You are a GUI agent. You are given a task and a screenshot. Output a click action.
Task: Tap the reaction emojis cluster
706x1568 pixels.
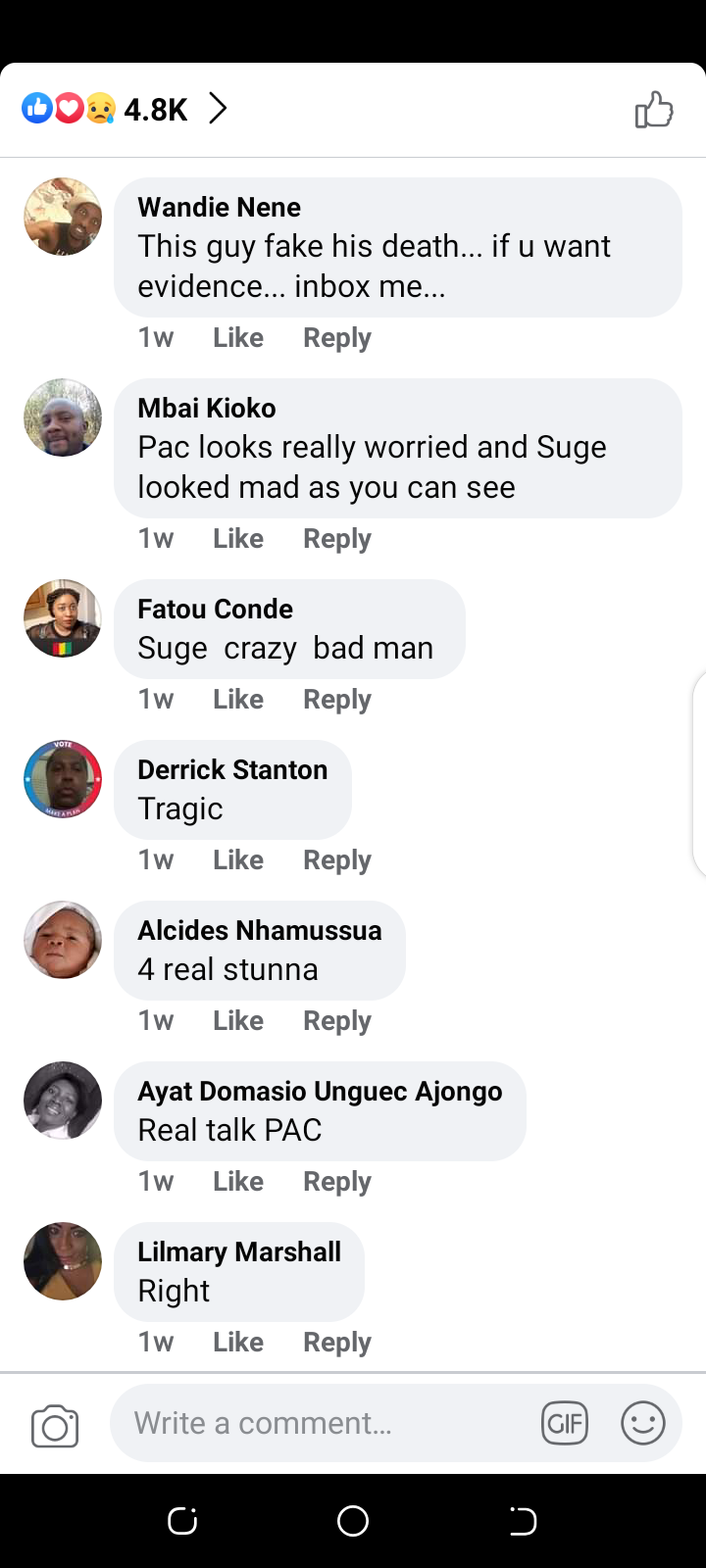(x=69, y=108)
